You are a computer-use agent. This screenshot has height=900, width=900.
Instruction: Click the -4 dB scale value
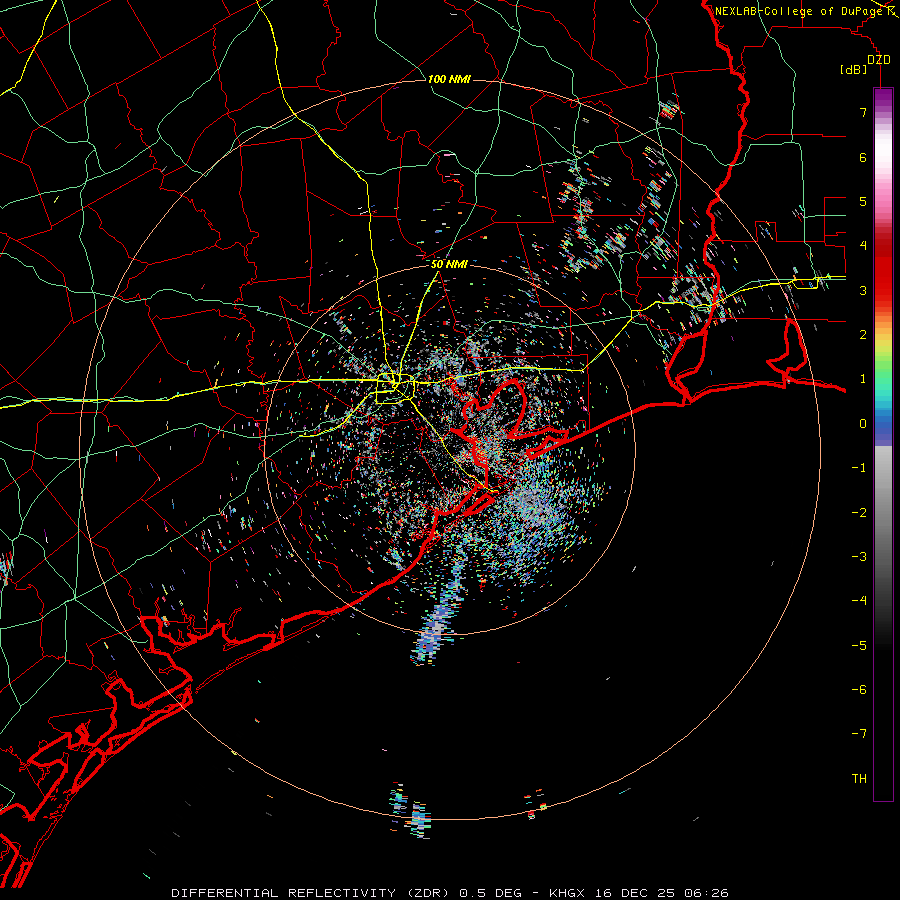pyautogui.click(x=859, y=600)
